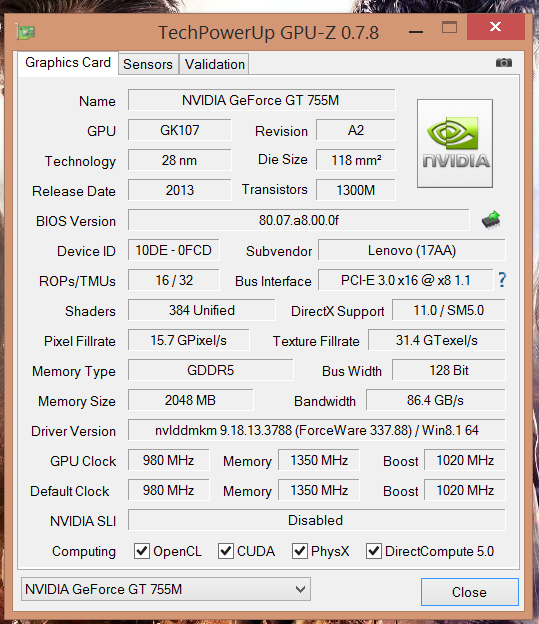Click the Subvendor field Lenovo (17AA)

tap(412, 250)
